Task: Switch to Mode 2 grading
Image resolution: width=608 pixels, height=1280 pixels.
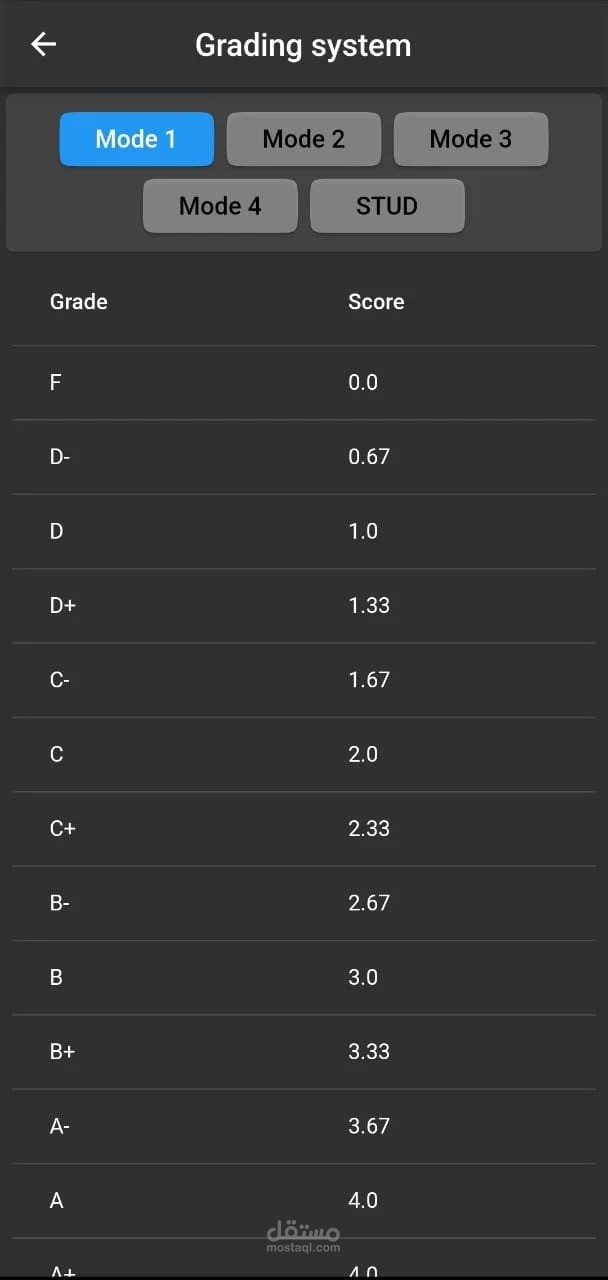Action: tap(304, 139)
